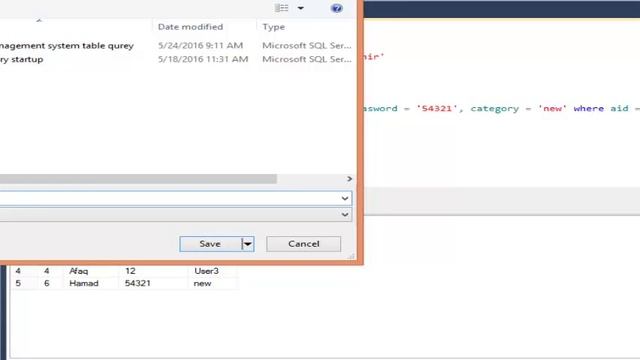Select the 'Afaq' cell in results grid
The image size is (640, 360).
click(x=79, y=271)
